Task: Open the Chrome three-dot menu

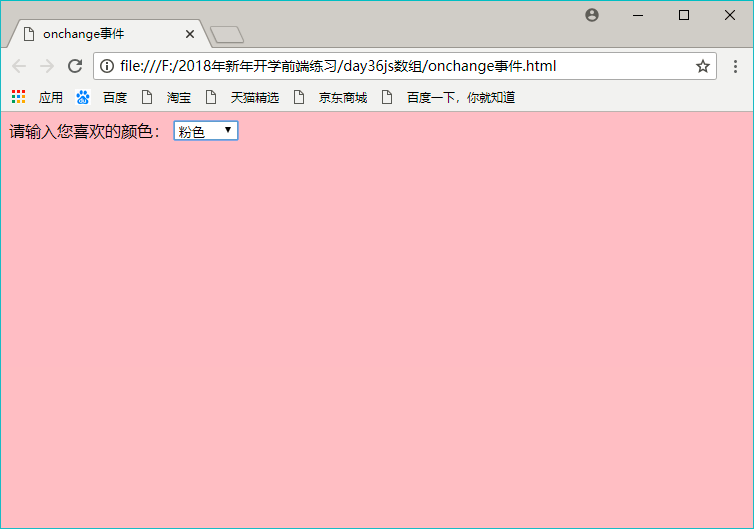Action: pyautogui.click(x=735, y=66)
